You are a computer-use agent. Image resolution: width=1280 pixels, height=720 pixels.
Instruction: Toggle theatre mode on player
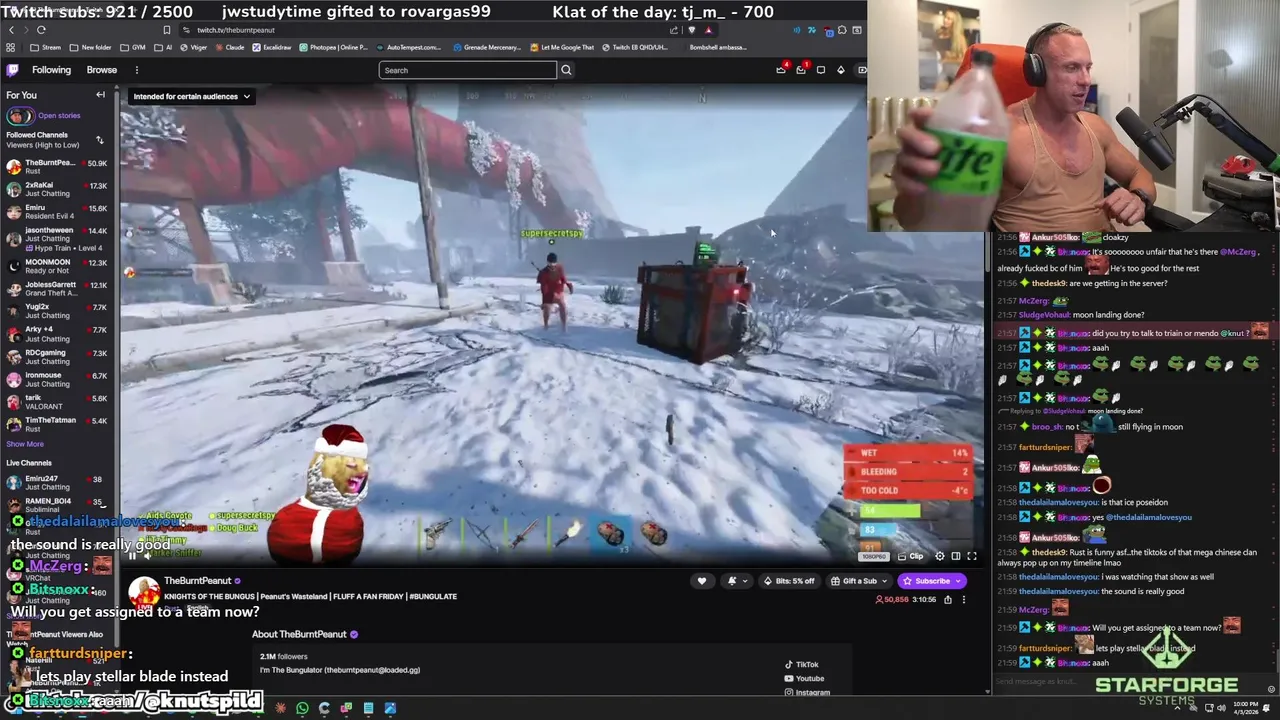click(x=956, y=556)
